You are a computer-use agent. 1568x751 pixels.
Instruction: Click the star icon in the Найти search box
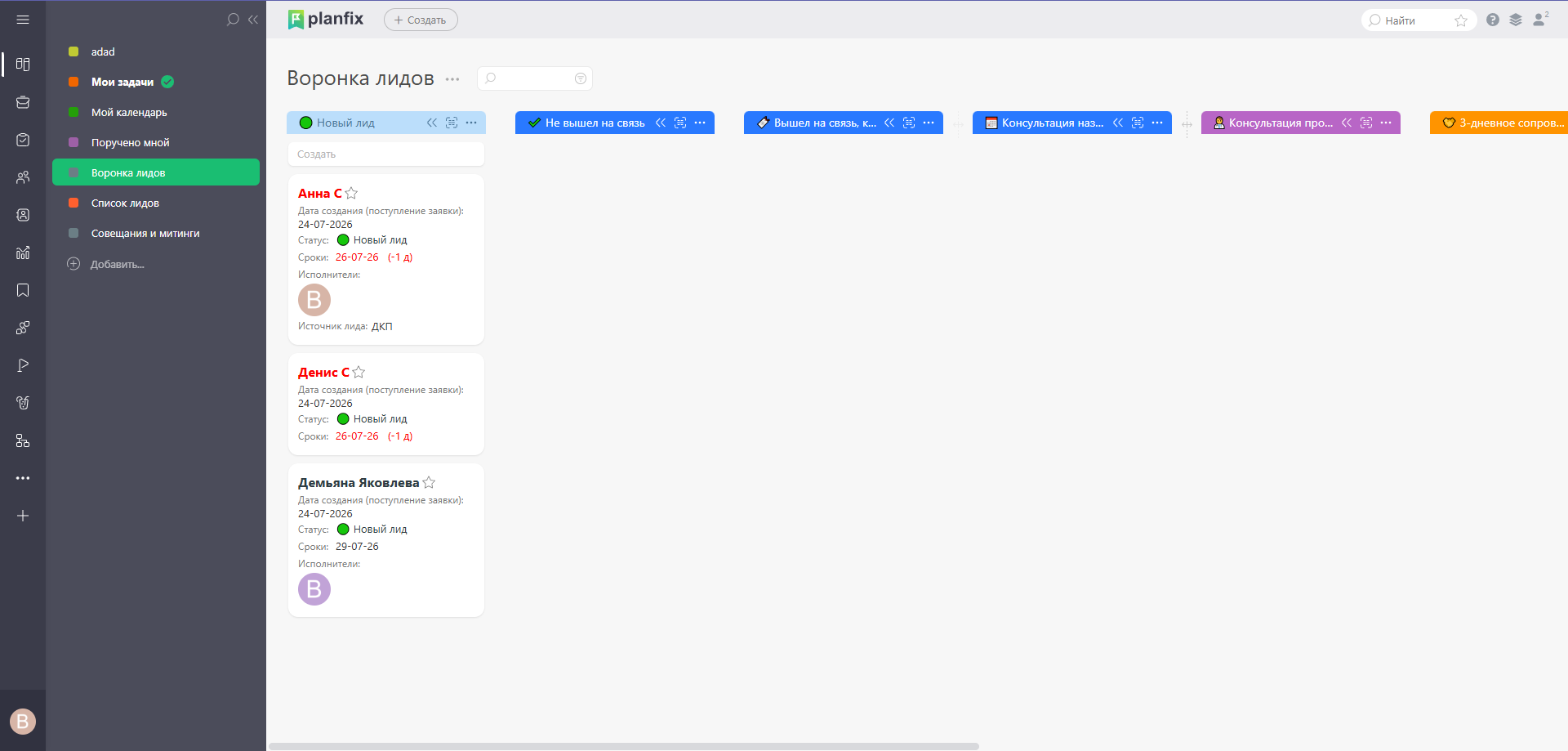(1461, 20)
